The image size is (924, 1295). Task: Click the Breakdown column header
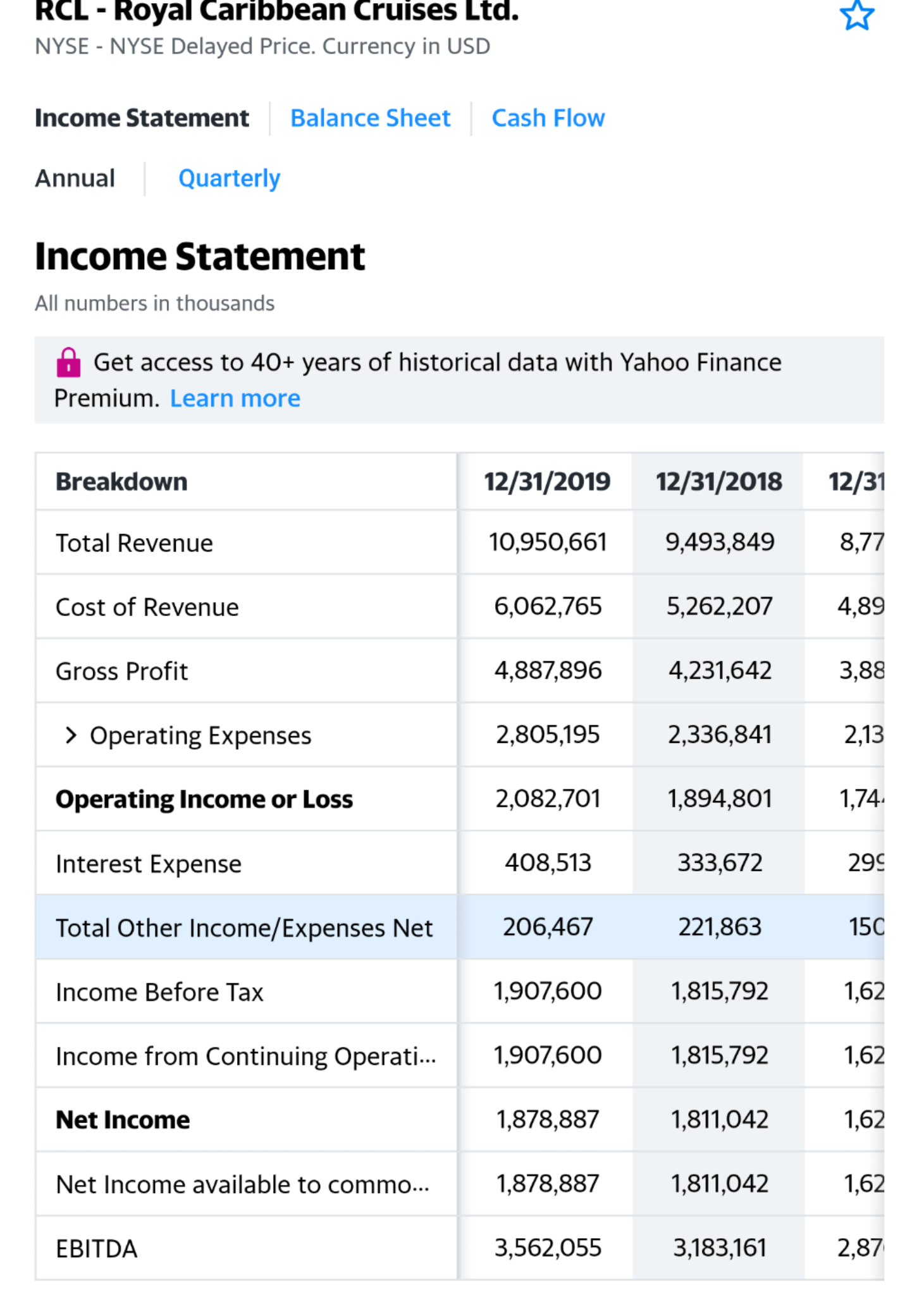(121, 482)
